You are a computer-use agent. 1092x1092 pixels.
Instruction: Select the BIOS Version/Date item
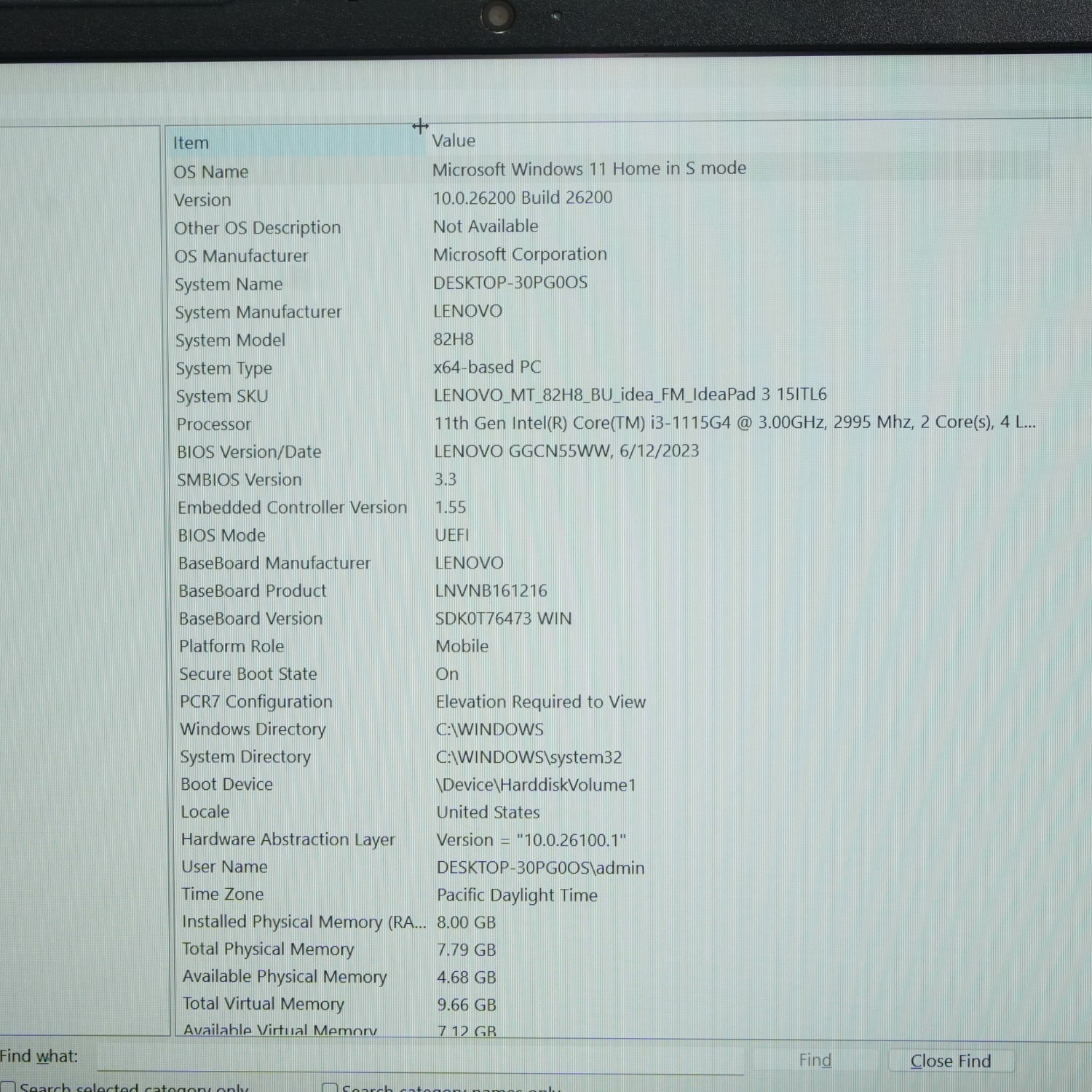(249, 452)
